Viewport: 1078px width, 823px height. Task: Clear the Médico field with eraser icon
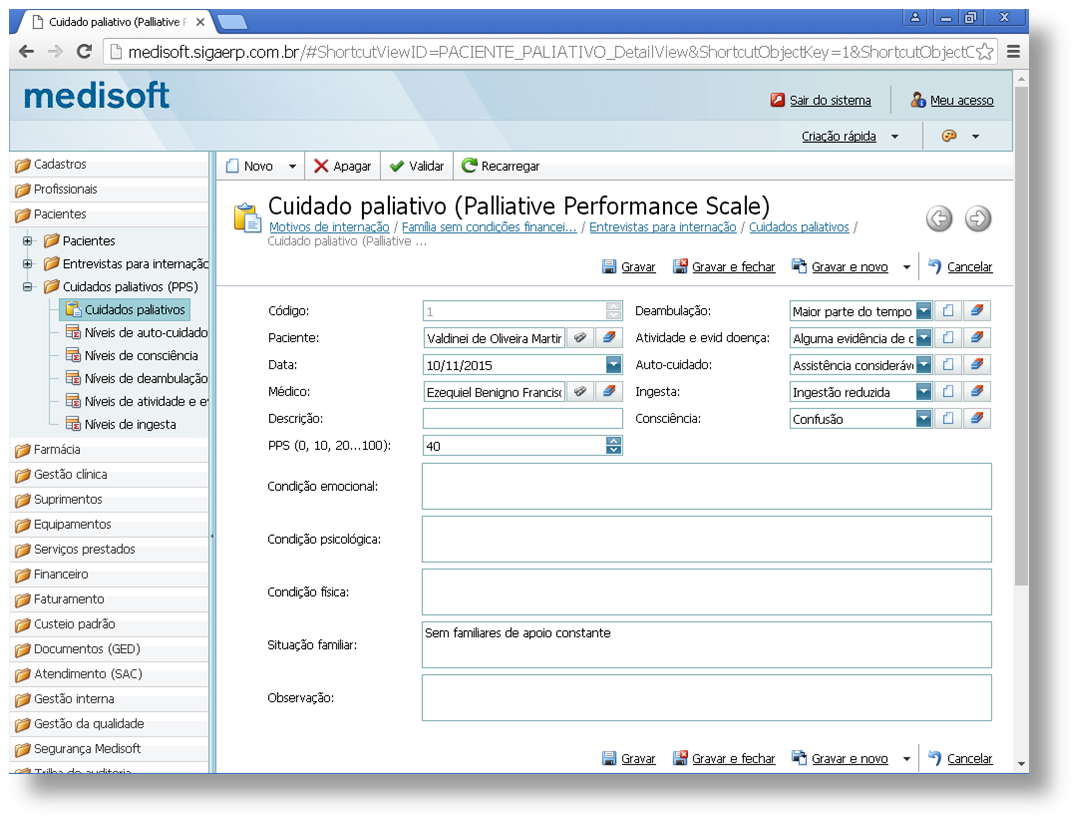click(608, 391)
